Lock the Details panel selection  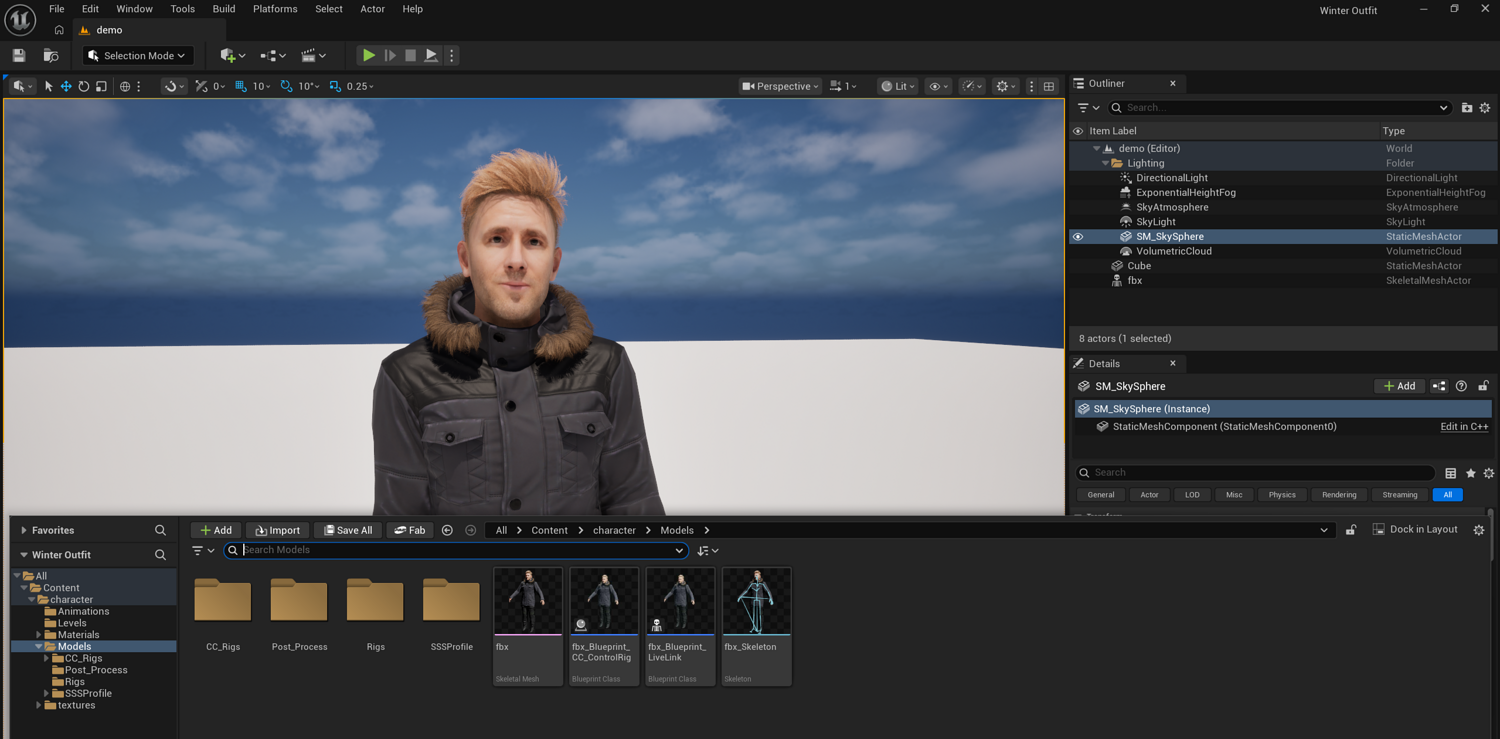(x=1483, y=386)
